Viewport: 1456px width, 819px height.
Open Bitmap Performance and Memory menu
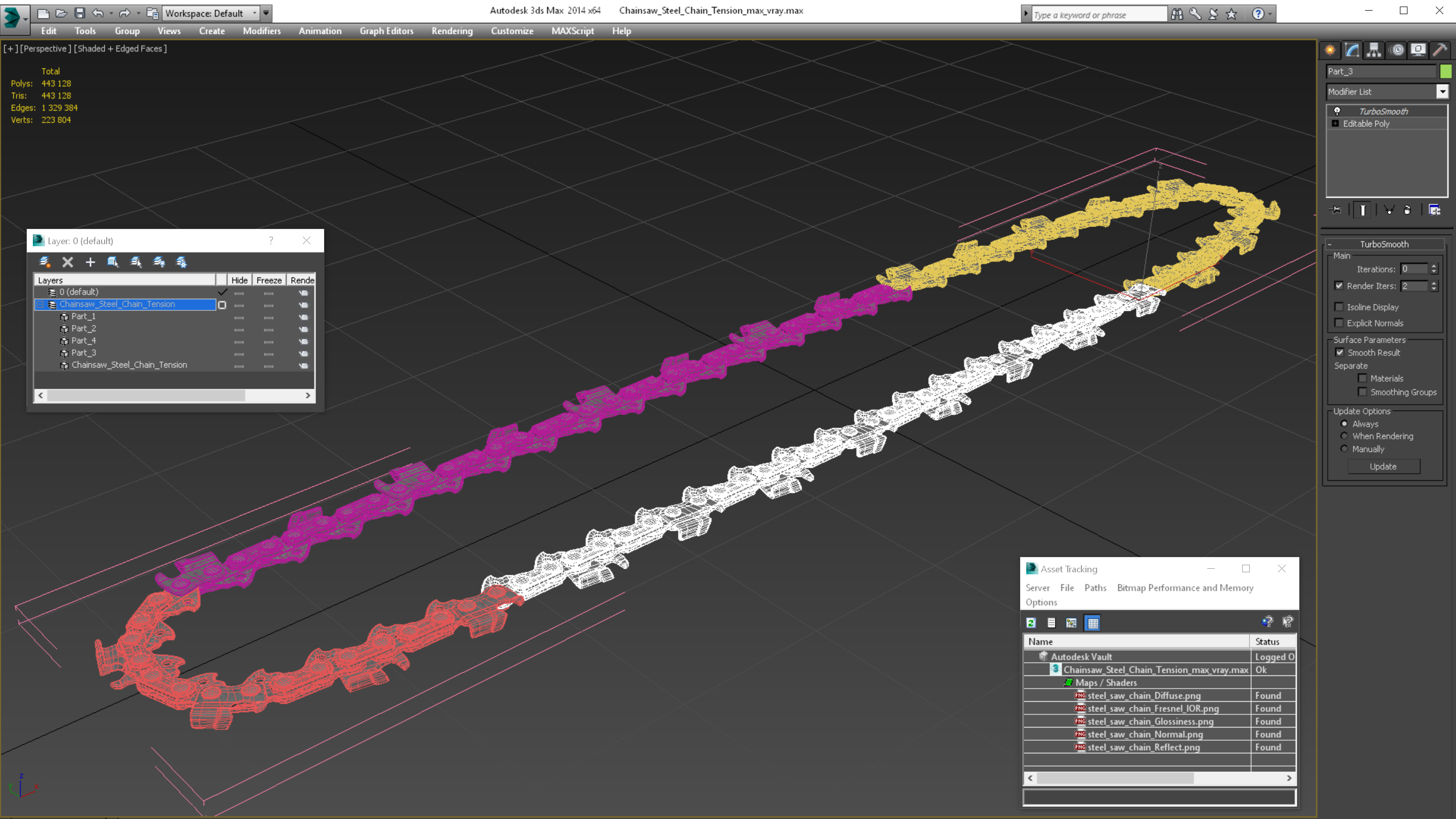1185,588
